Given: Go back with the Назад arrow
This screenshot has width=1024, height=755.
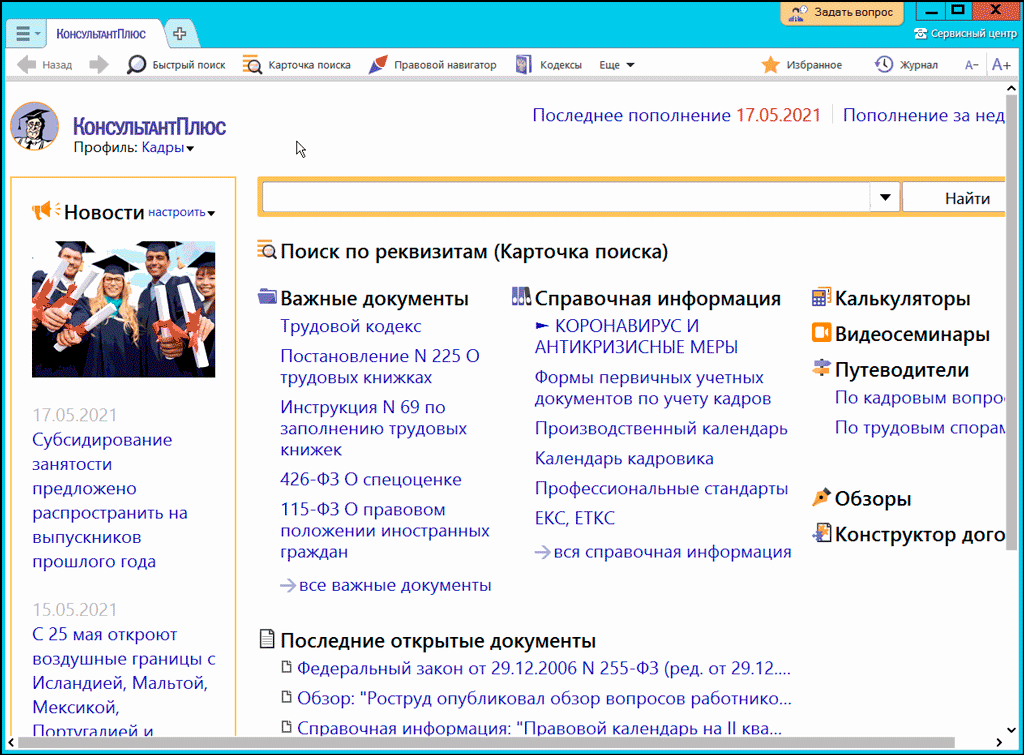Looking at the screenshot, I should click(44, 65).
